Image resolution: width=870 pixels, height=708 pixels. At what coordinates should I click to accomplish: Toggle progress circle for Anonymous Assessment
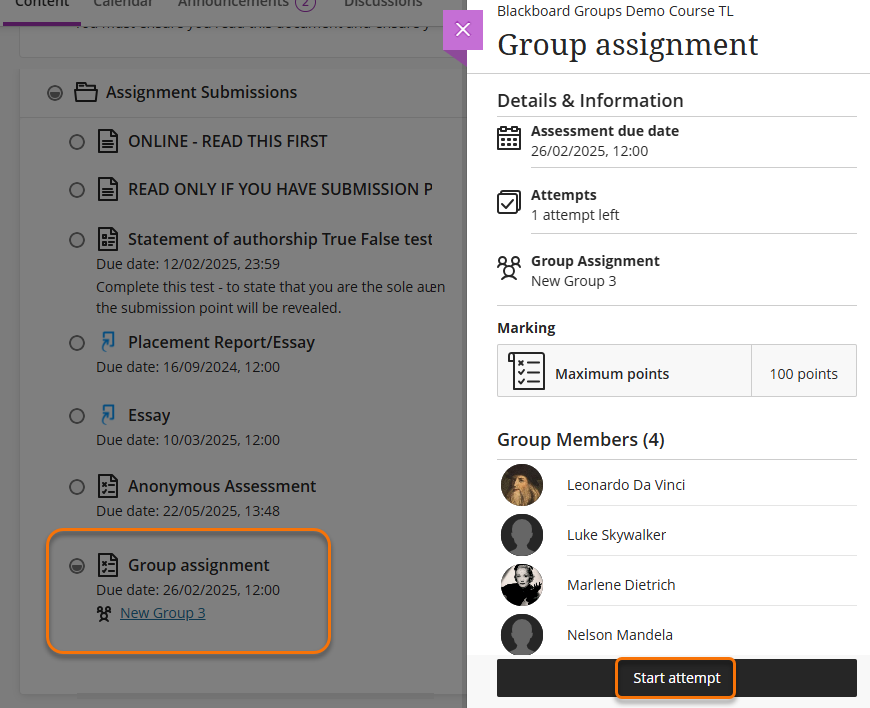point(77,487)
